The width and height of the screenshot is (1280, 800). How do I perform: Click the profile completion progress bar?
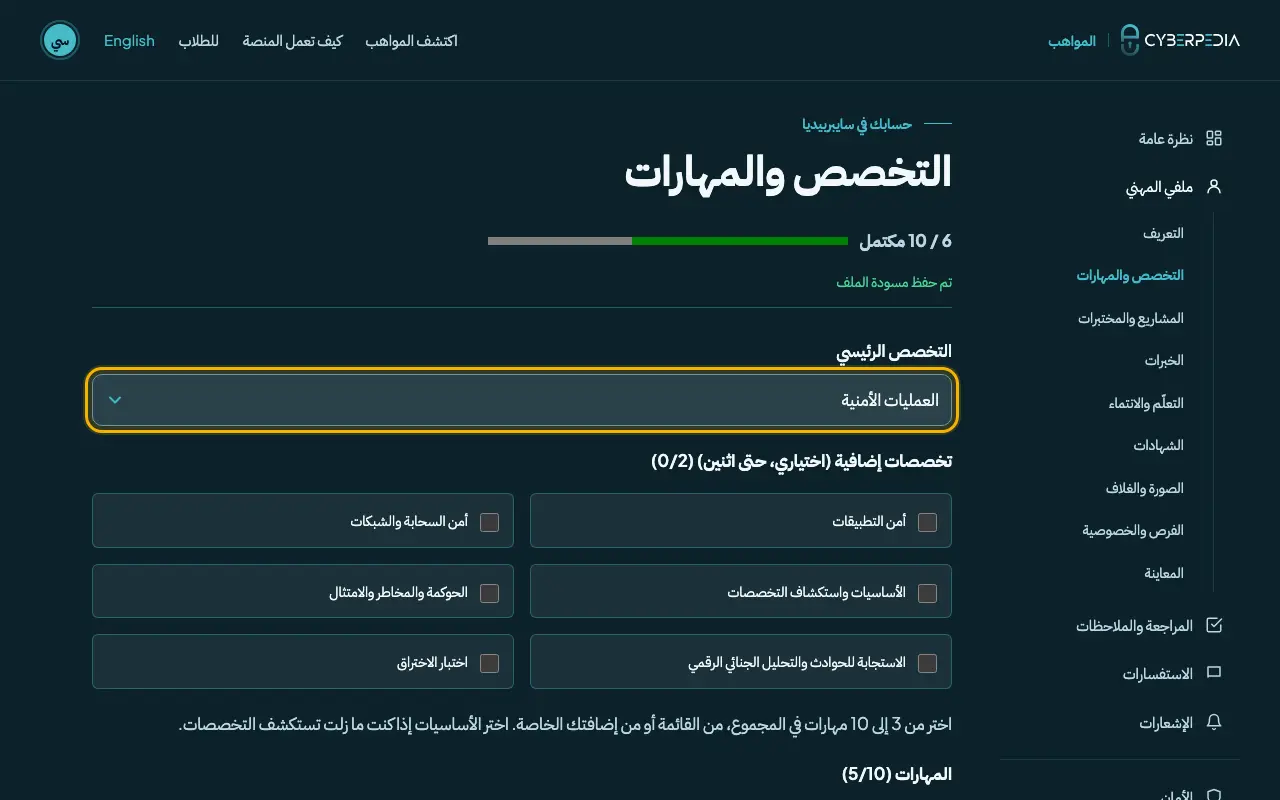pyautogui.click(x=668, y=241)
